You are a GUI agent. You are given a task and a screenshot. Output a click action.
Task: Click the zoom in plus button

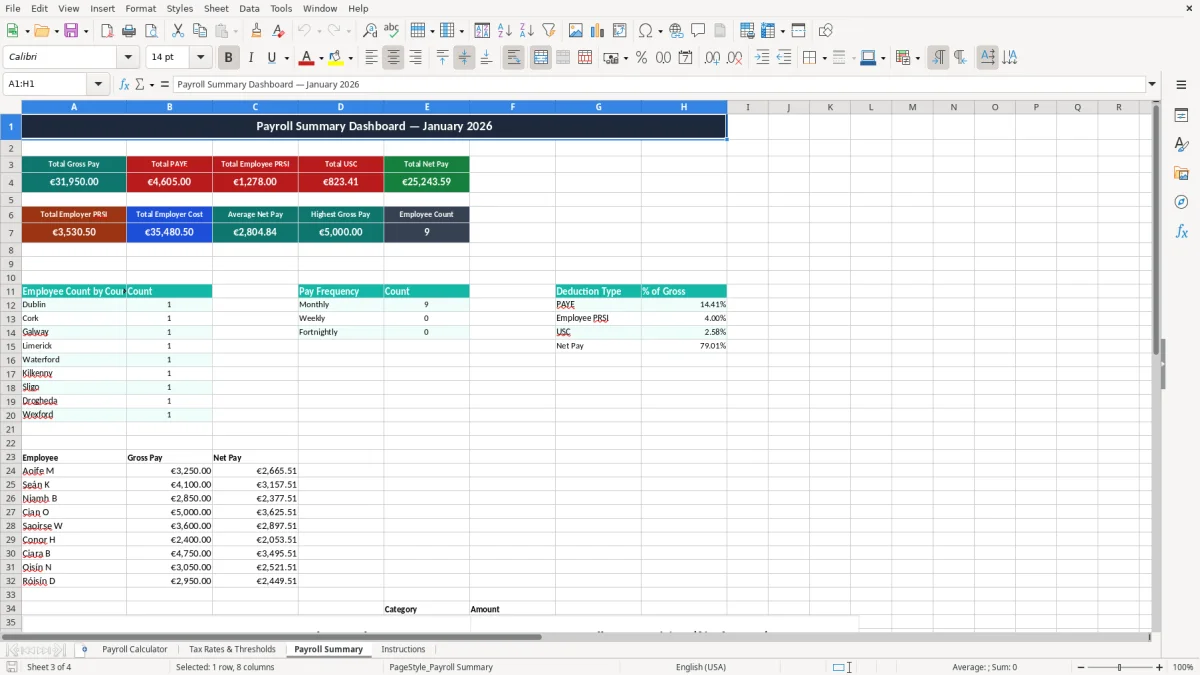point(1160,667)
